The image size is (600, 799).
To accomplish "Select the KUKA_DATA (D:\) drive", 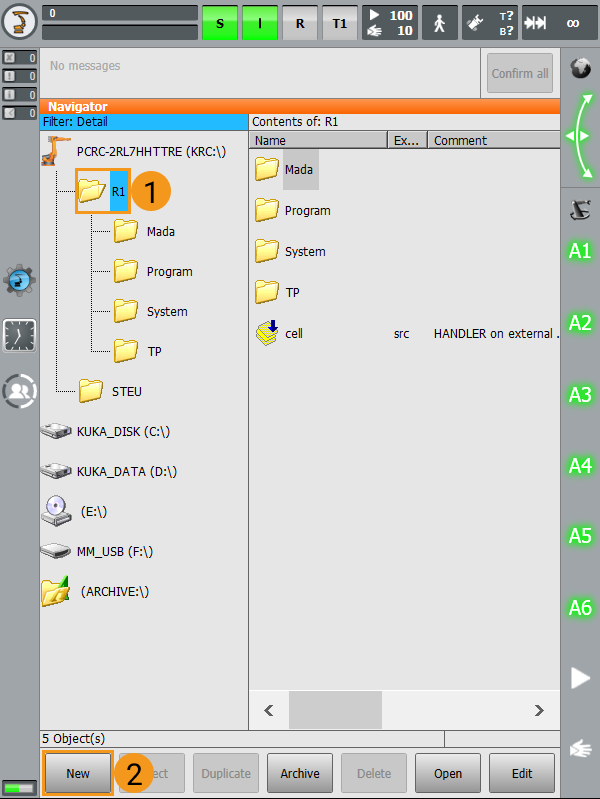I will click(109, 471).
